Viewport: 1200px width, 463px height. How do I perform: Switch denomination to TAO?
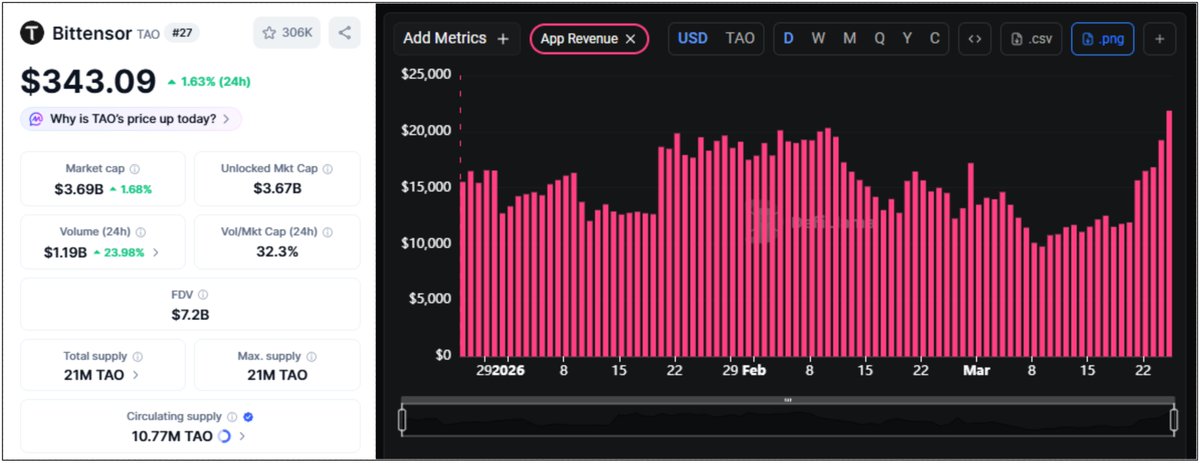coord(740,39)
